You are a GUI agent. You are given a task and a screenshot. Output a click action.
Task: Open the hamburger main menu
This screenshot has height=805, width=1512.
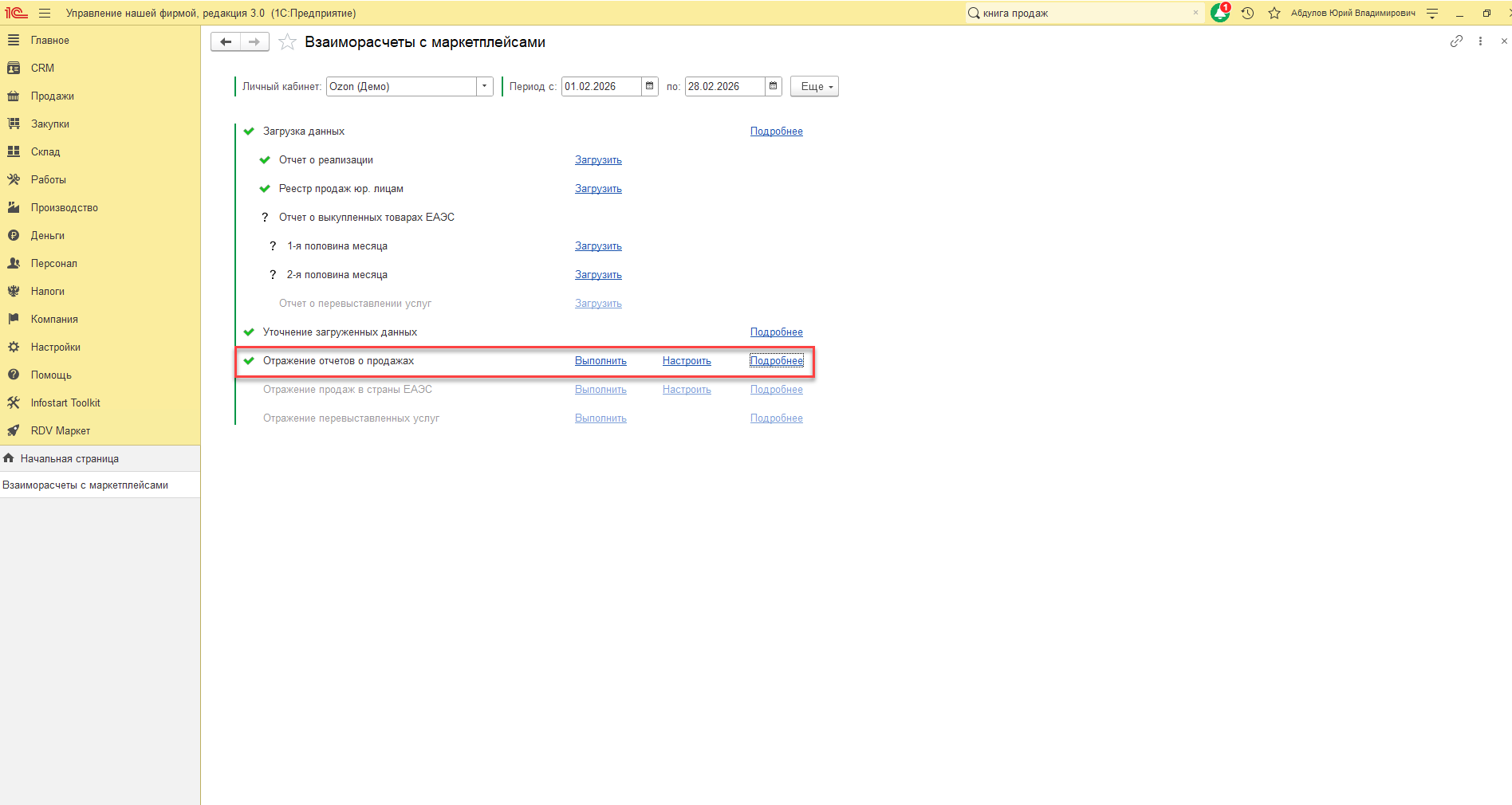click(x=45, y=14)
